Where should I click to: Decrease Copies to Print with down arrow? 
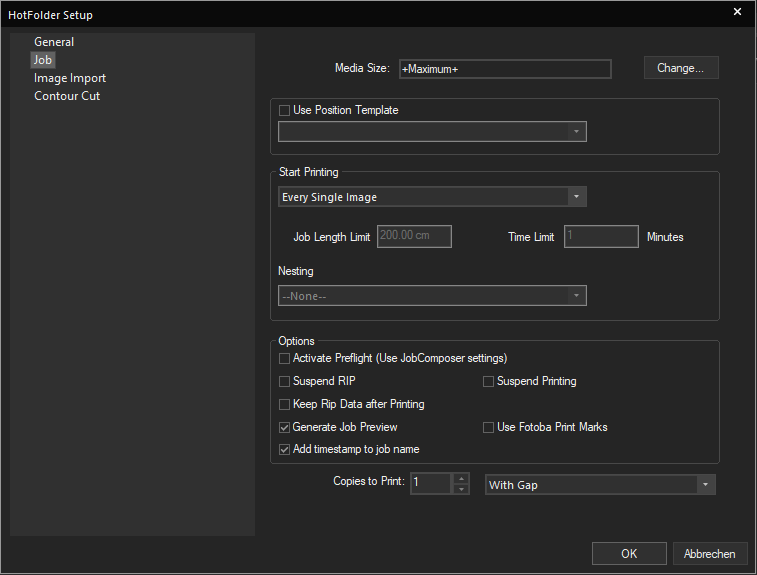tap(461, 489)
